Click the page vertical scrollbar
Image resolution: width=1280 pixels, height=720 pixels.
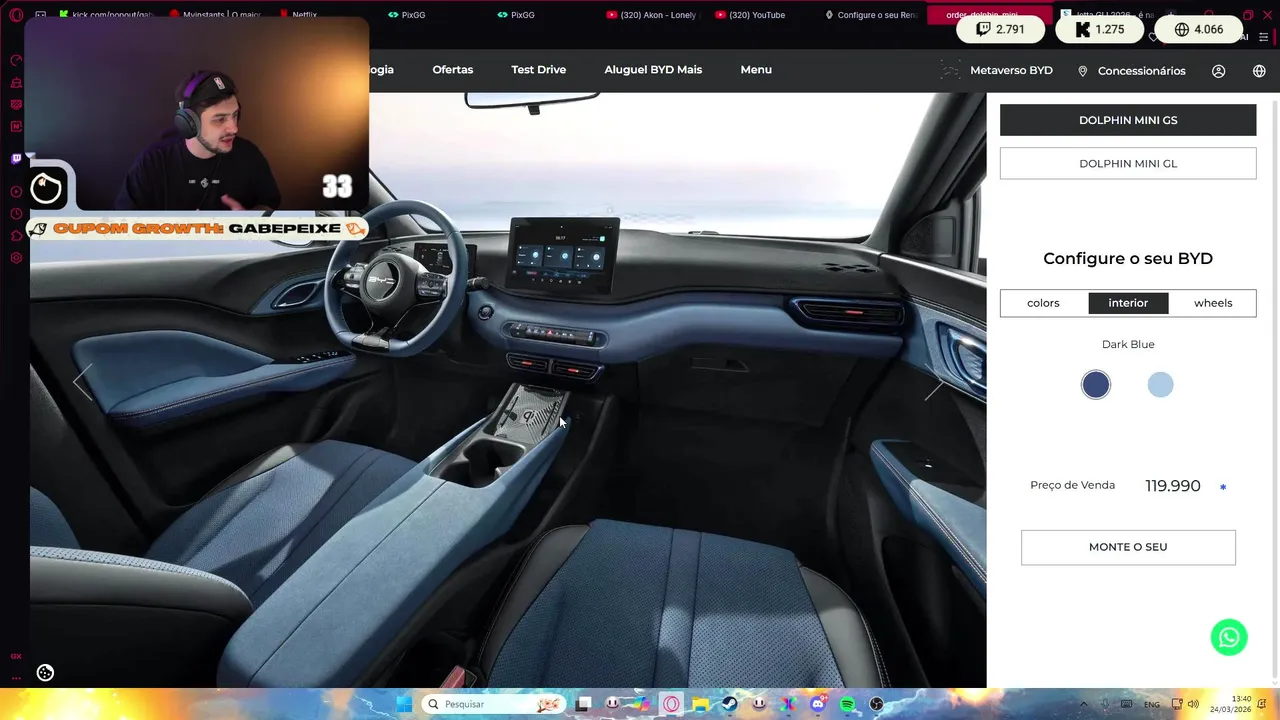(1275, 390)
